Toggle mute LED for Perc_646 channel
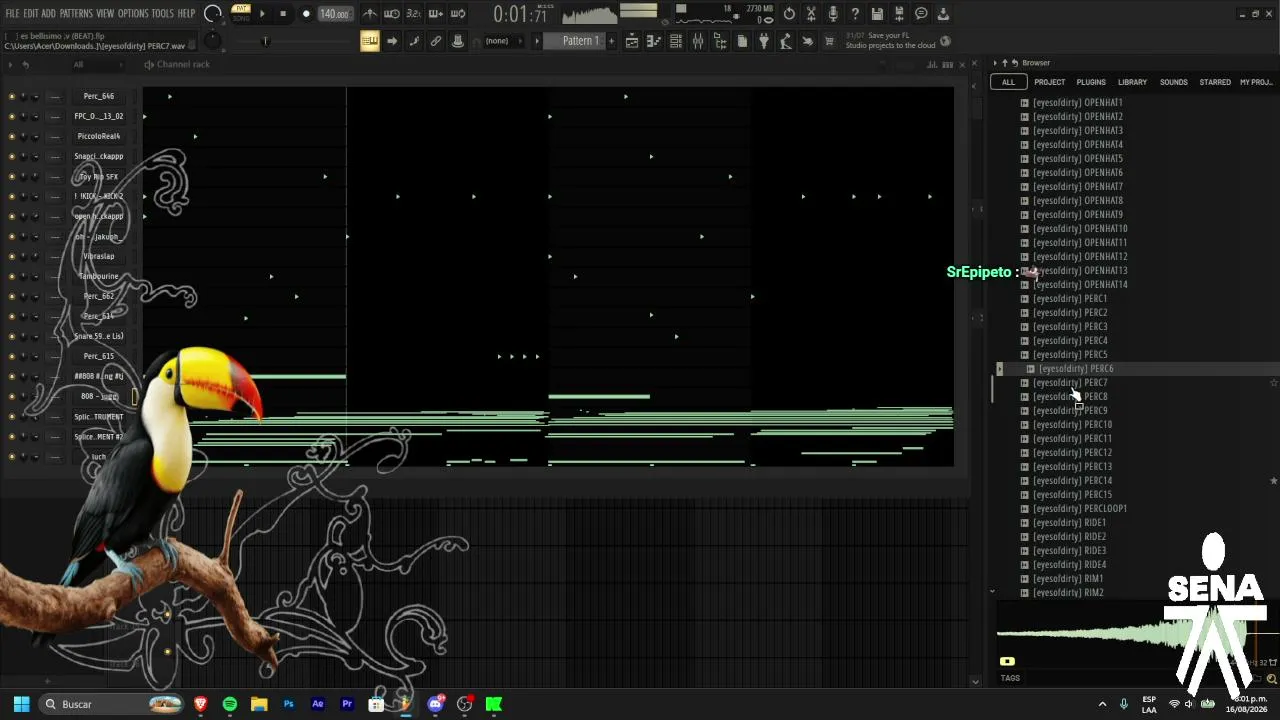This screenshot has width=1280, height=720. tap(12, 97)
